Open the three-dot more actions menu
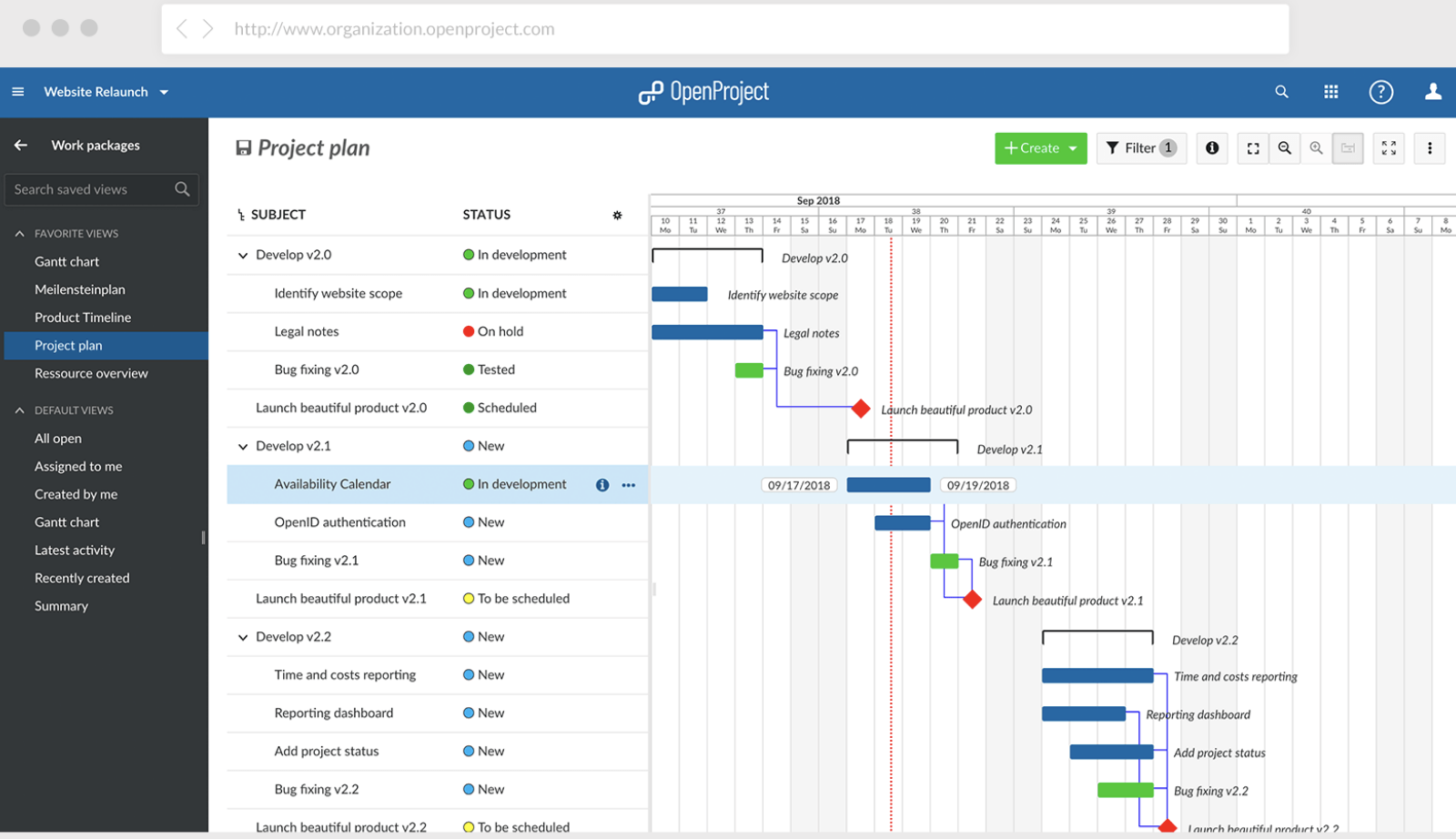The image size is (1456, 839). [x=1430, y=148]
